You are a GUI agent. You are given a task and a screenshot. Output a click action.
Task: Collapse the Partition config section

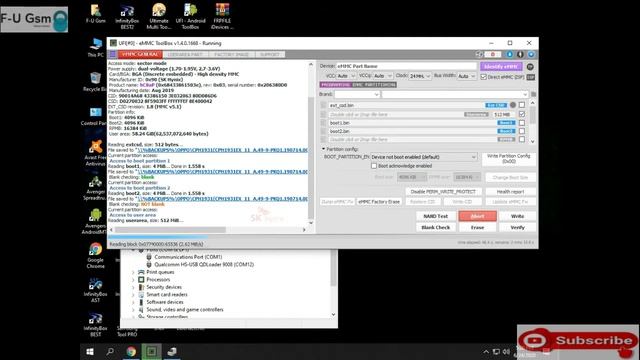pos(323,149)
